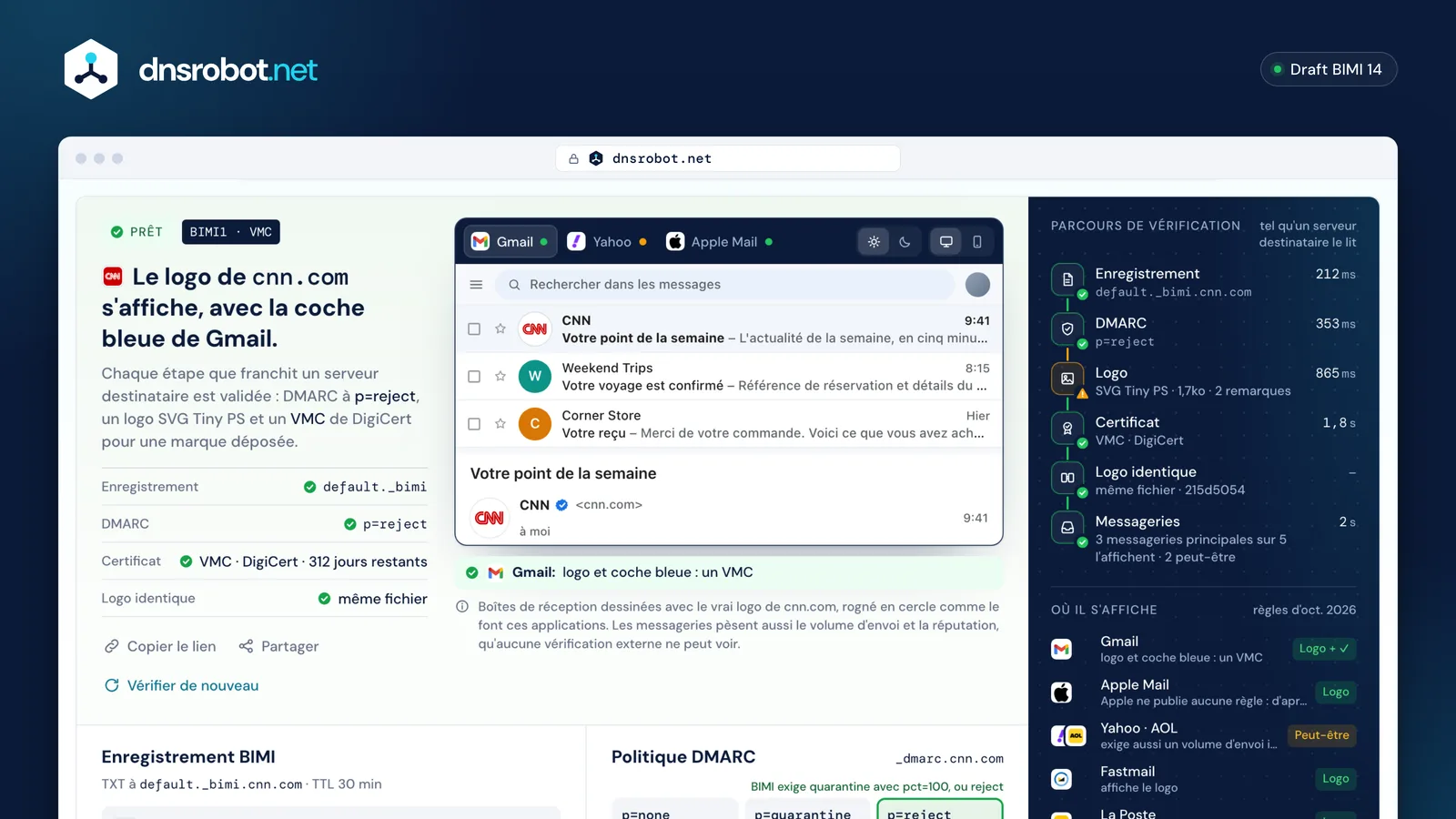Click Copier le lien
Viewport: 1456px width, 819px height.
(160, 646)
